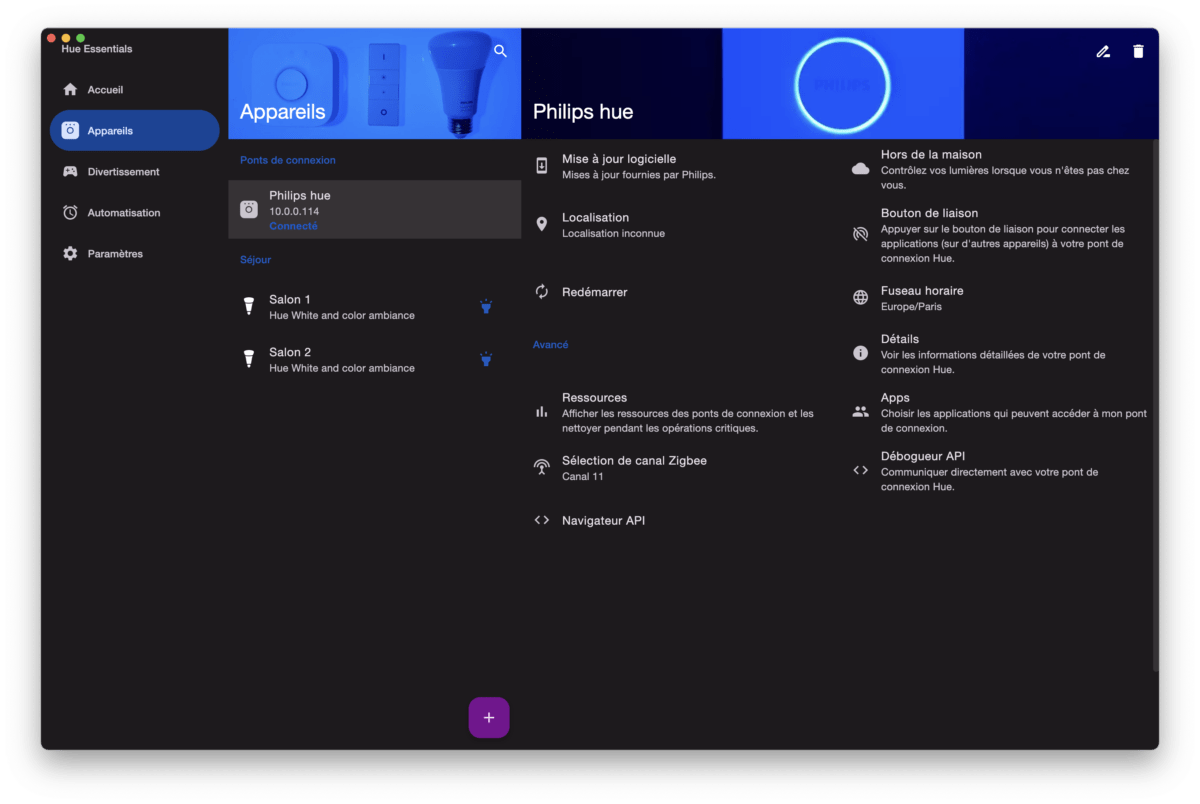Click the restart refresh icon

pos(542,292)
